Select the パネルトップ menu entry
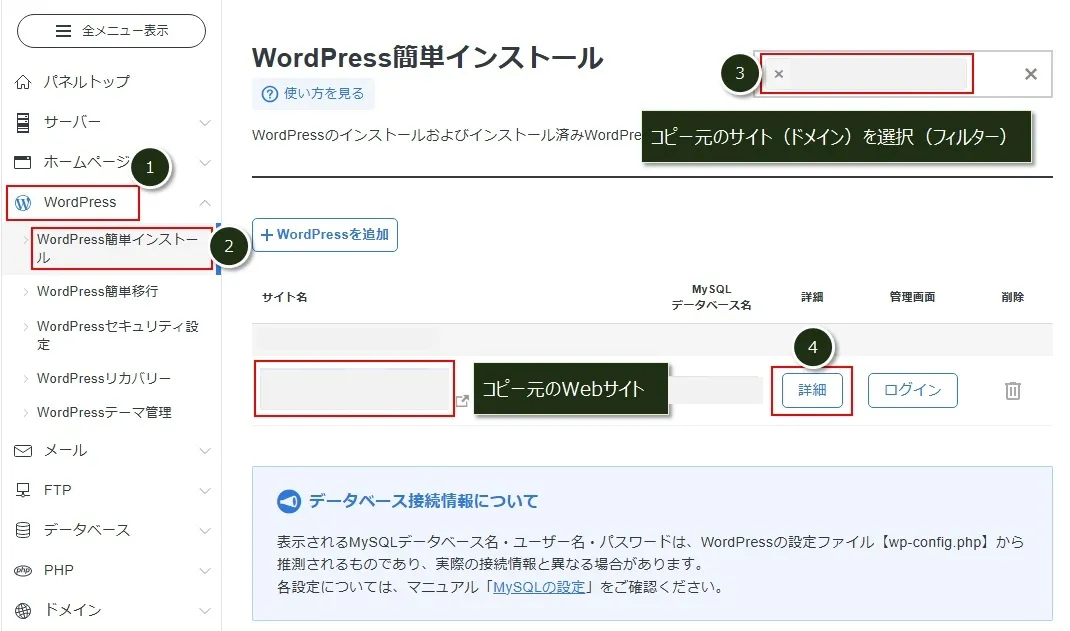The width and height of the screenshot is (1070, 631). pos(87,82)
